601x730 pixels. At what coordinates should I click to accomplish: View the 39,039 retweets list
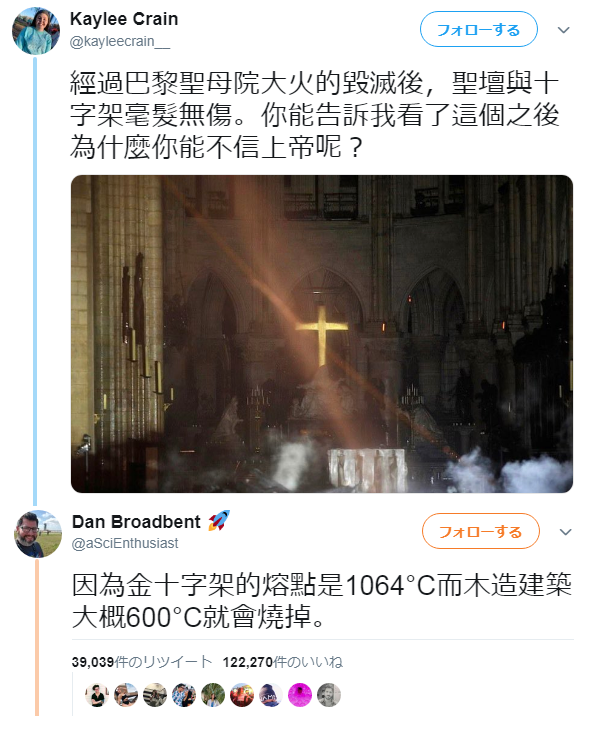point(142,662)
